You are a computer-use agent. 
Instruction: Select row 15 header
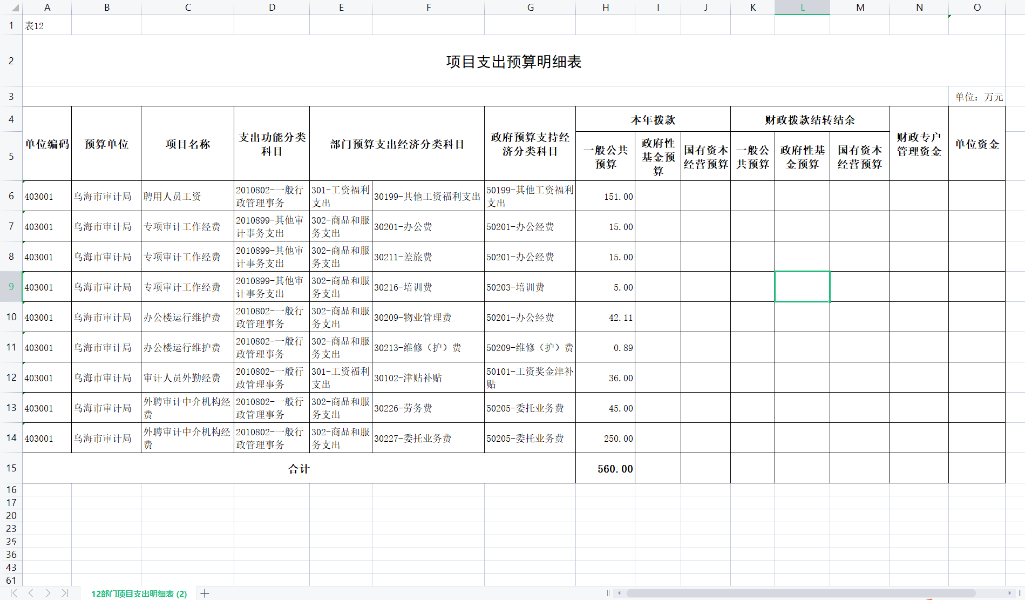coord(10,468)
